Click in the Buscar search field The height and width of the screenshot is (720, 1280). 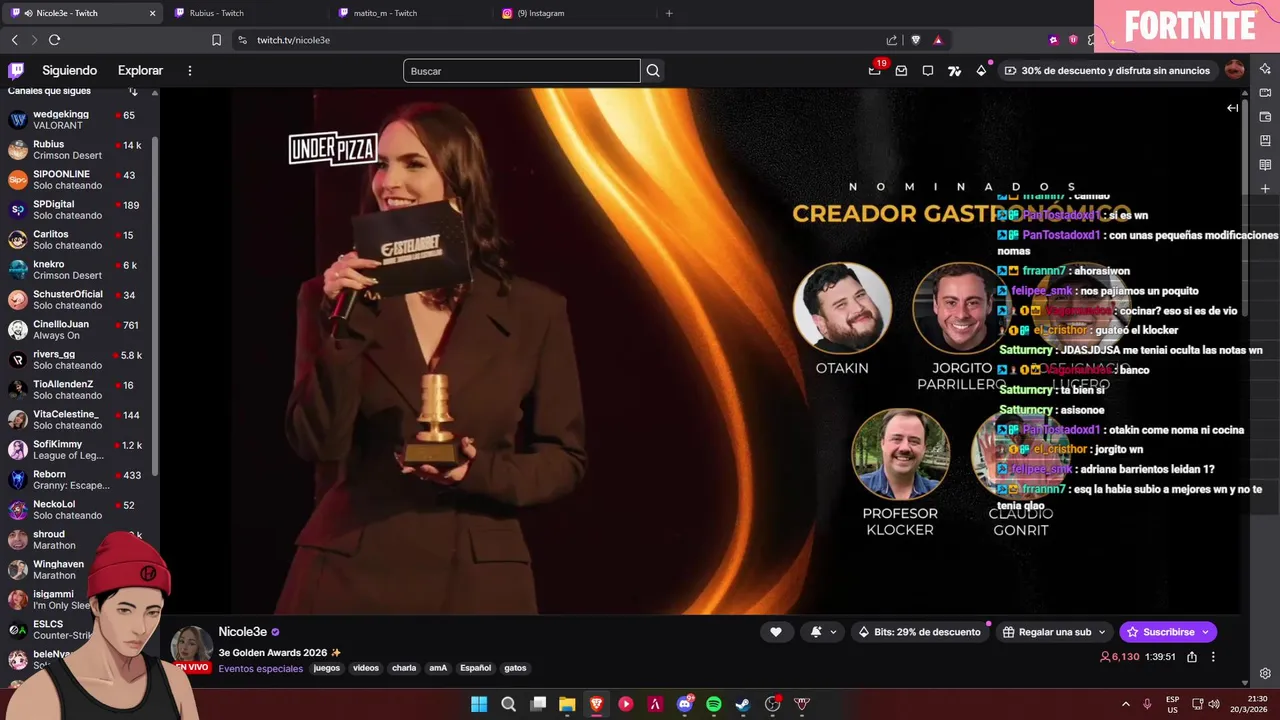coord(522,71)
